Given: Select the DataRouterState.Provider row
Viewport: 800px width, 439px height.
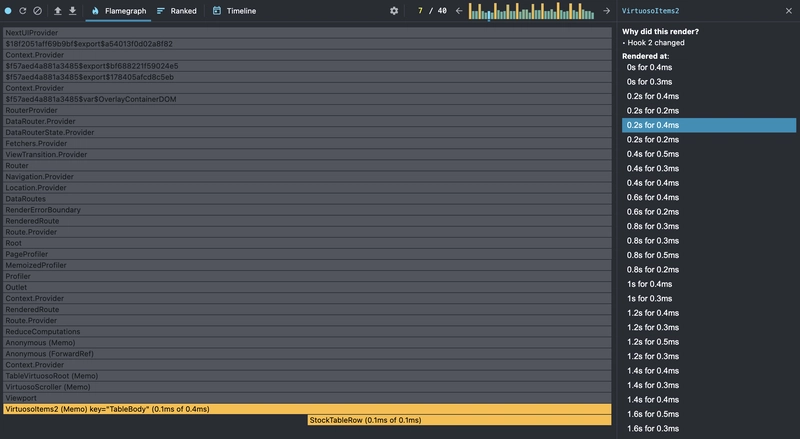Looking at the screenshot, I should coord(307,132).
